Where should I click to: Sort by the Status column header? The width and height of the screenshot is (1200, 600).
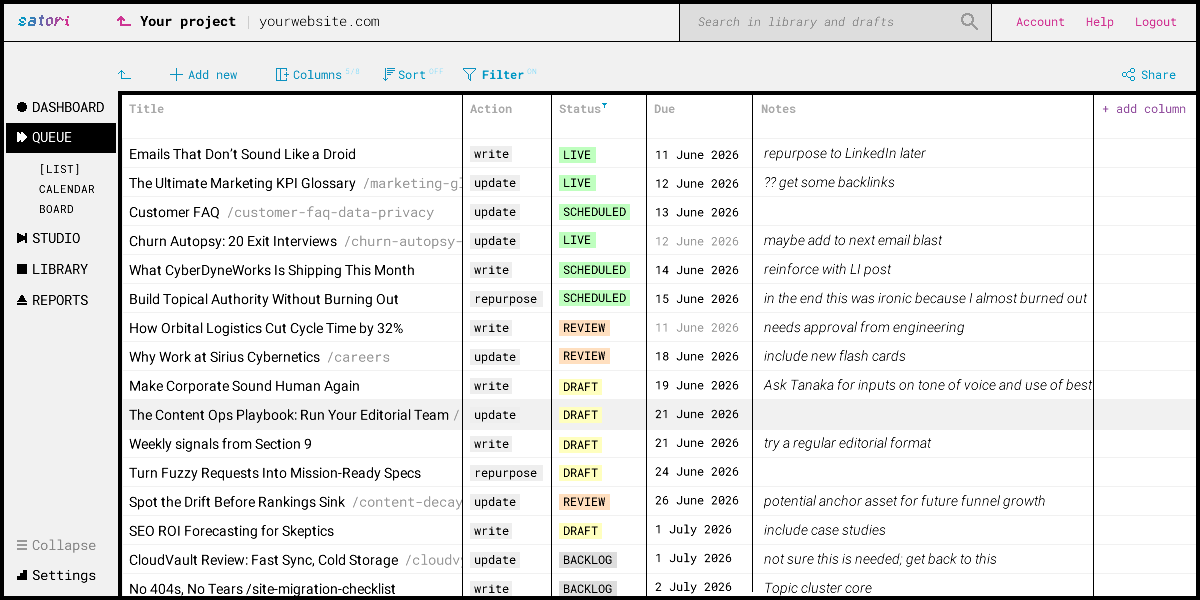[x=581, y=109]
